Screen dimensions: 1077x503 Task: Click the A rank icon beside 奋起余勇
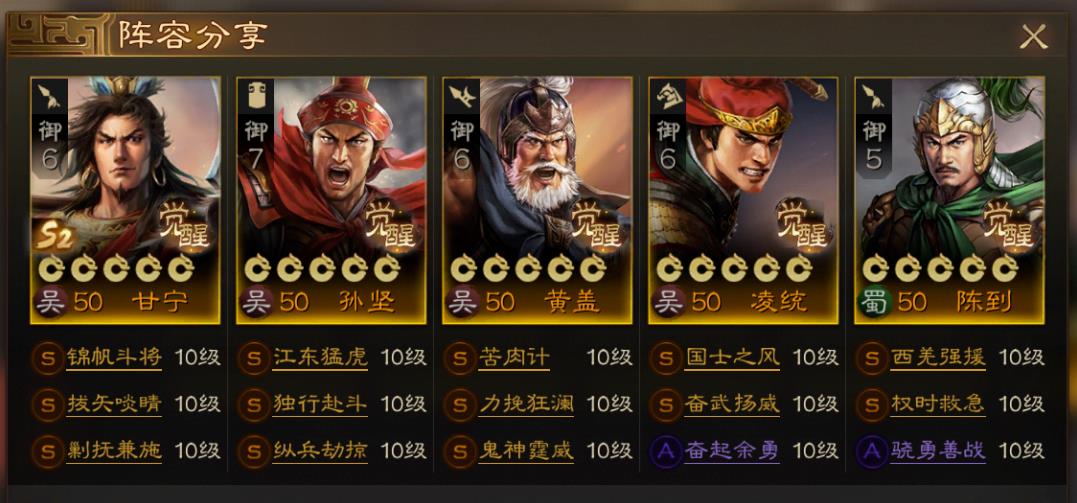pyautogui.click(x=666, y=451)
